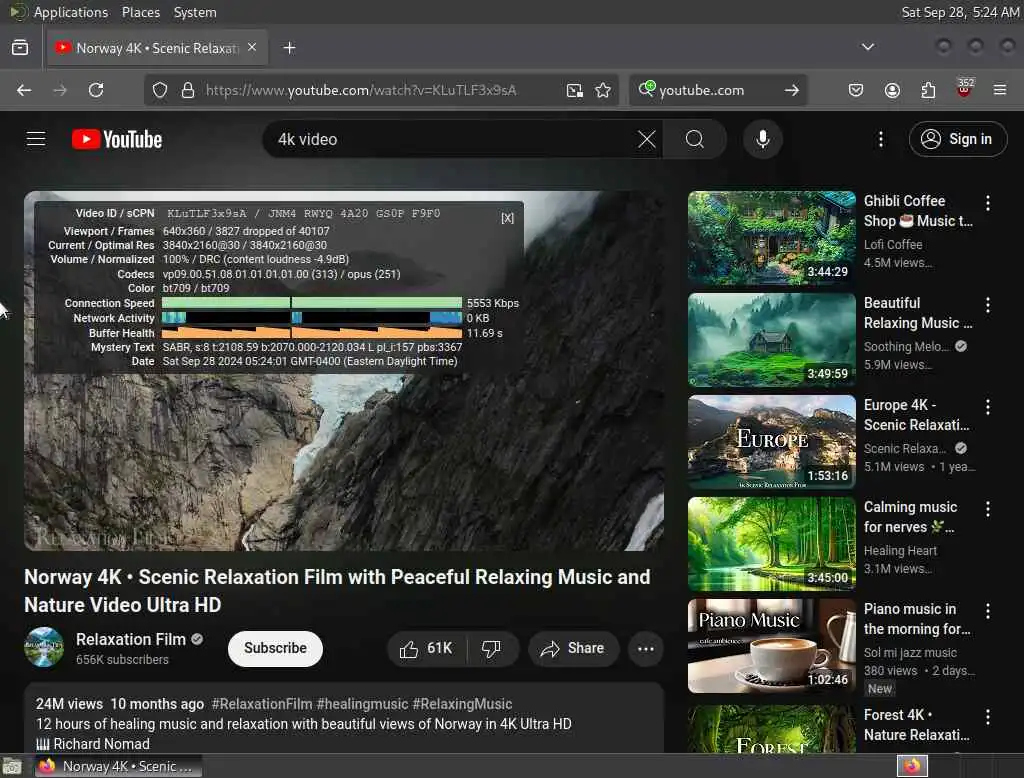Click the #healingmusic hashtag

pyautogui.click(x=362, y=704)
